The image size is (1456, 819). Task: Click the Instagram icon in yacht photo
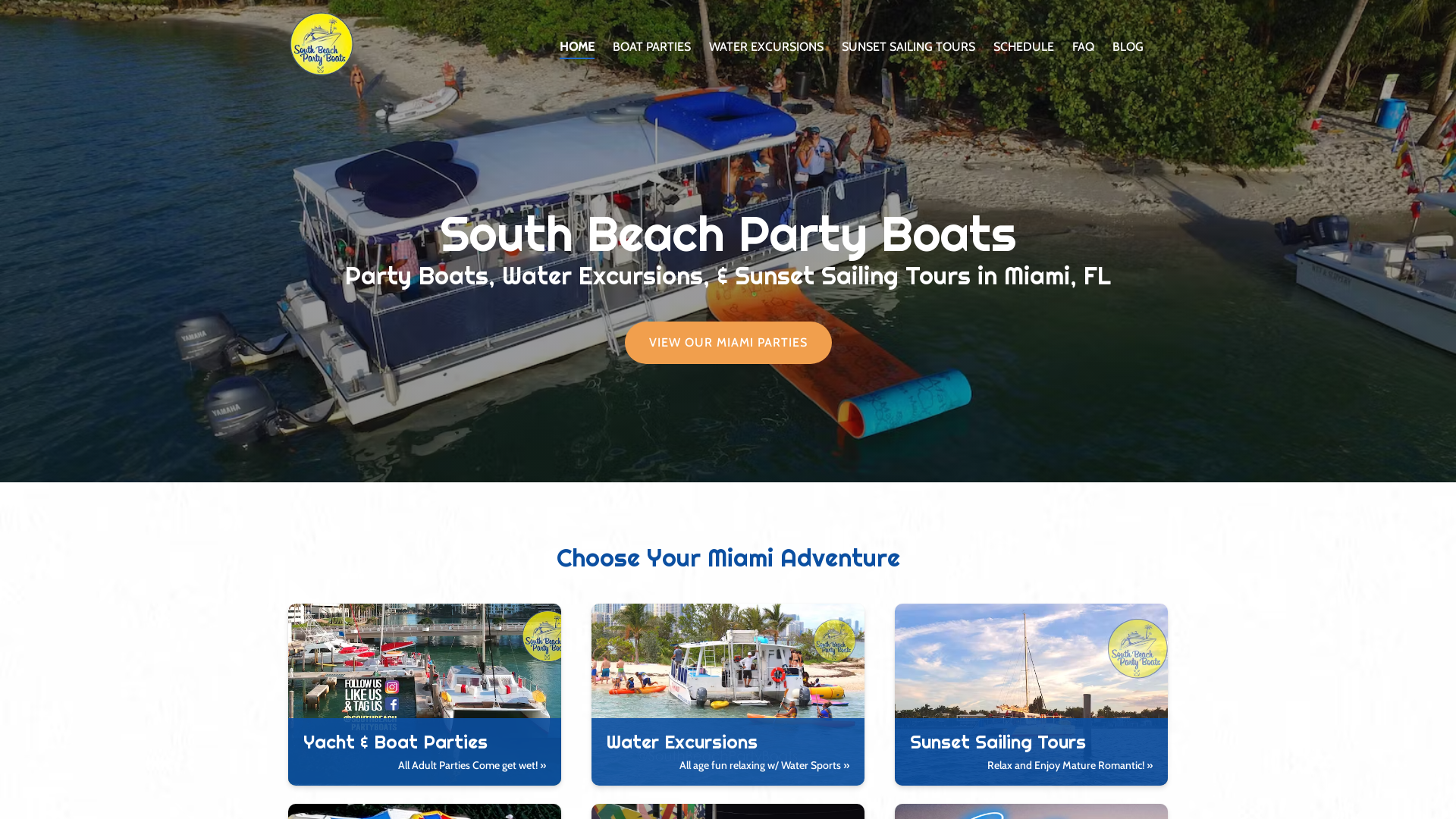tap(392, 687)
